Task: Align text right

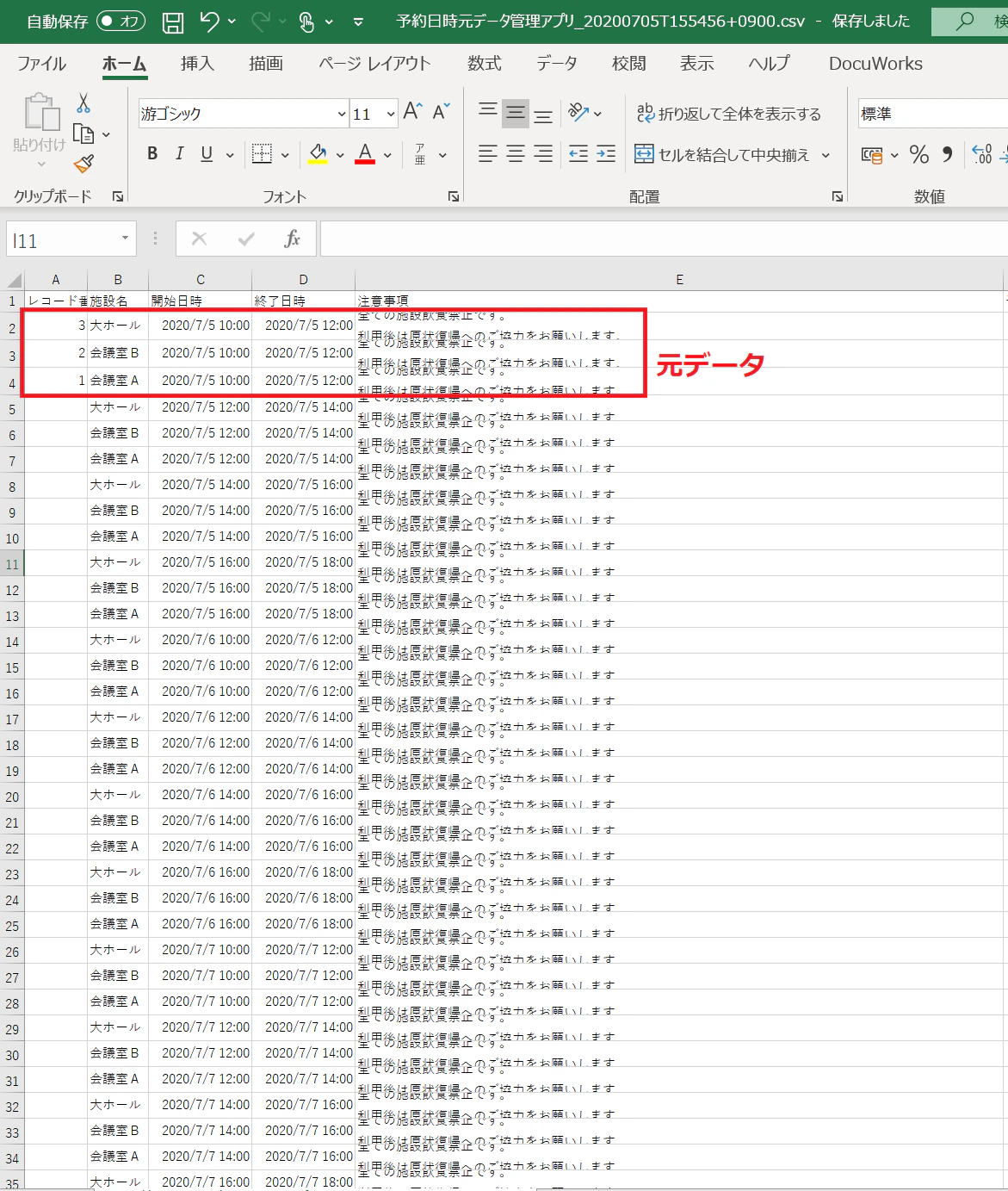Action: [x=543, y=154]
